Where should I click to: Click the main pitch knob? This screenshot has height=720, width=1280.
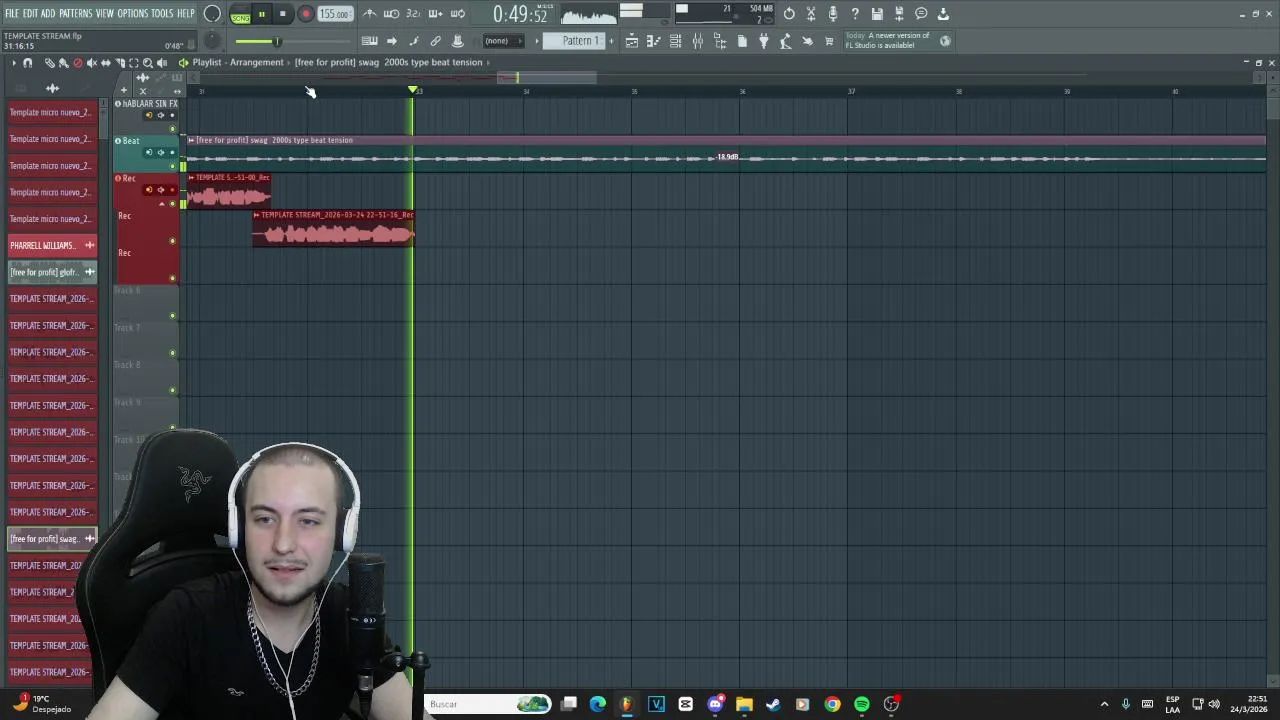(212, 41)
